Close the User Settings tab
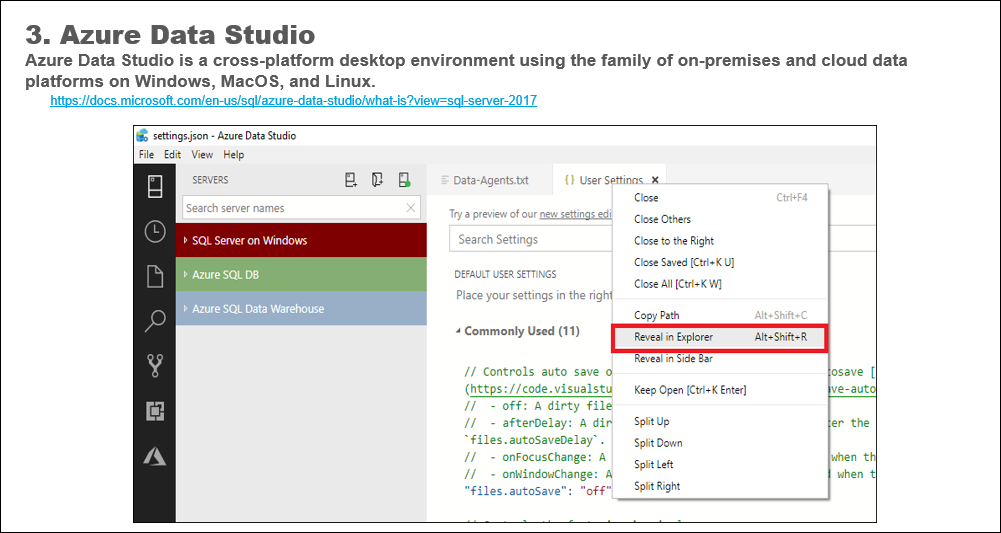1001x533 pixels. [x=655, y=181]
